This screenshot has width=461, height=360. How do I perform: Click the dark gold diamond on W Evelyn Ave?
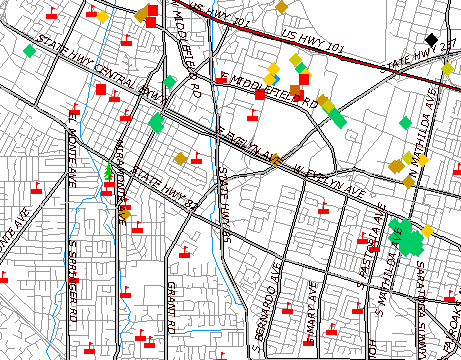click(275, 160)
